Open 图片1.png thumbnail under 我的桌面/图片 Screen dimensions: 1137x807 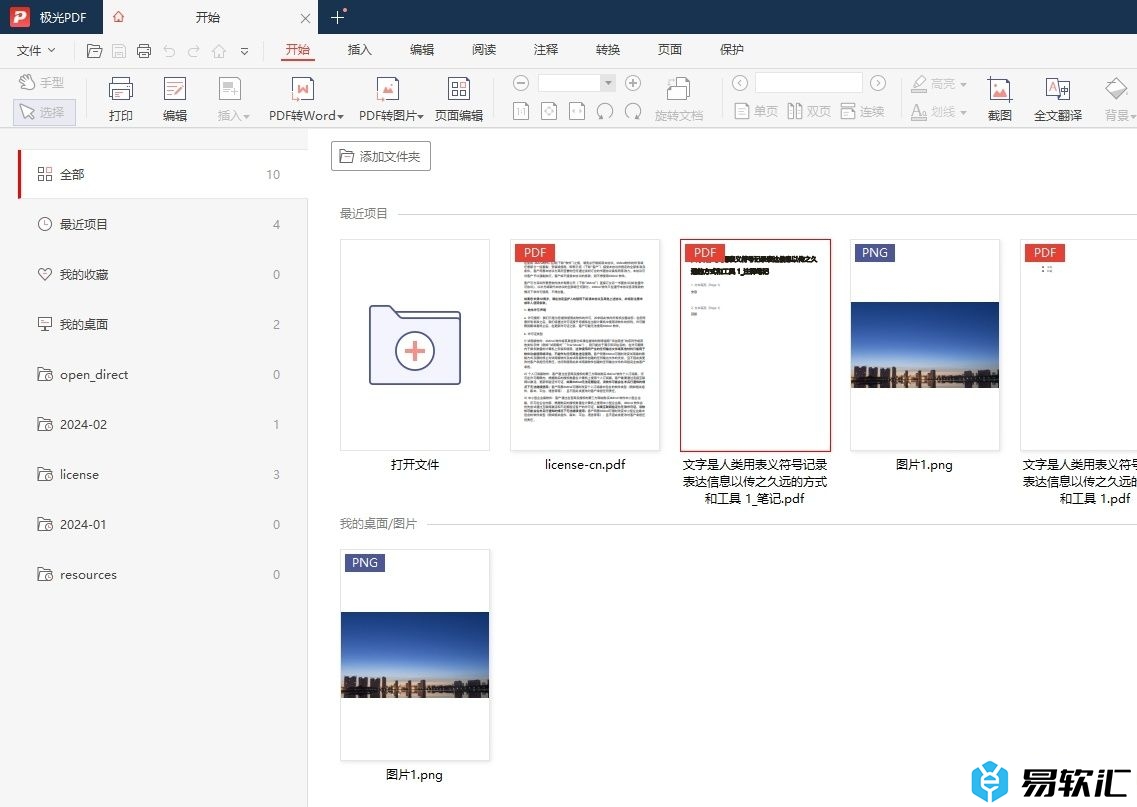point(415,655)
